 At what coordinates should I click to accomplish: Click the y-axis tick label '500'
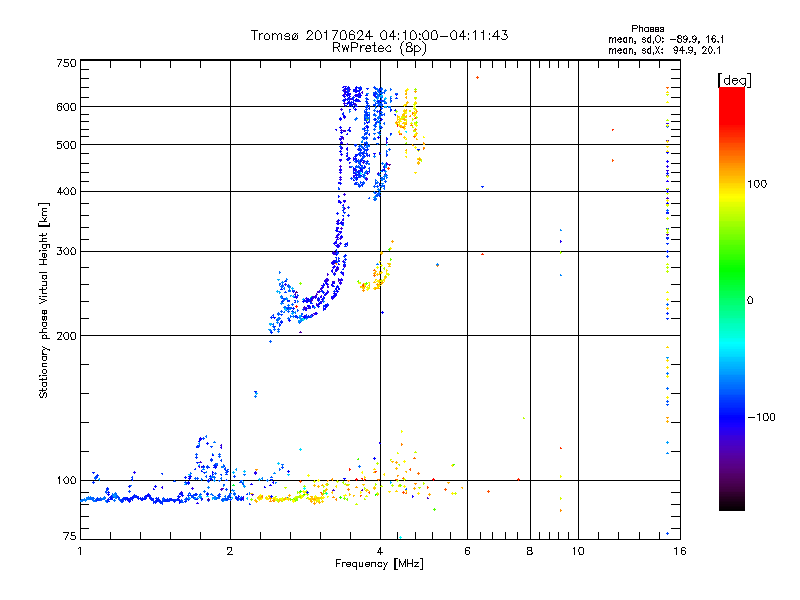point(66,145)
